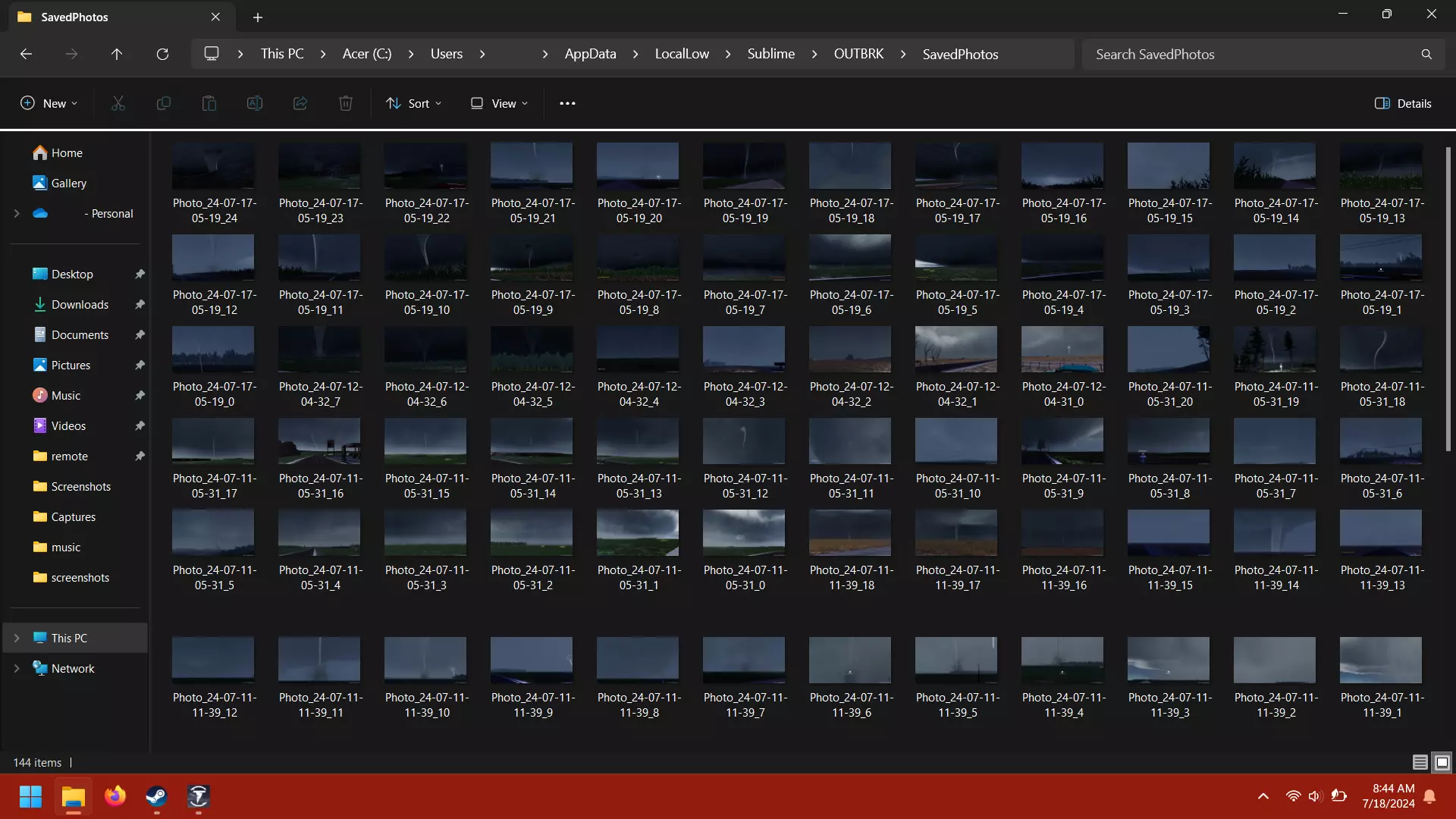Switch to the details list view in the status bar
Screen dimensions: 1456x819
click(1420, 762)
